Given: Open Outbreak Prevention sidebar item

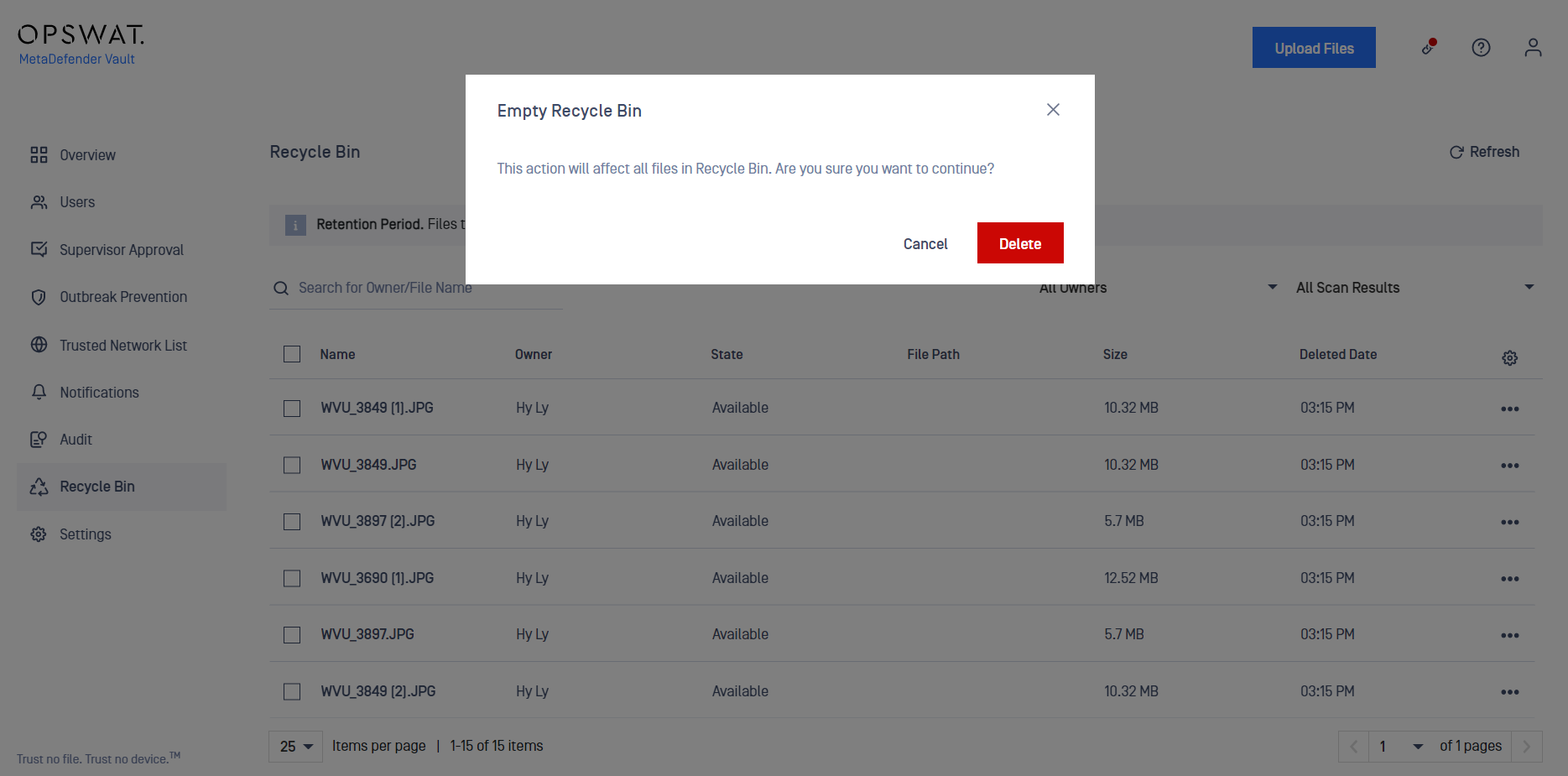Looking at the screenshot, I should pos(122,297).
